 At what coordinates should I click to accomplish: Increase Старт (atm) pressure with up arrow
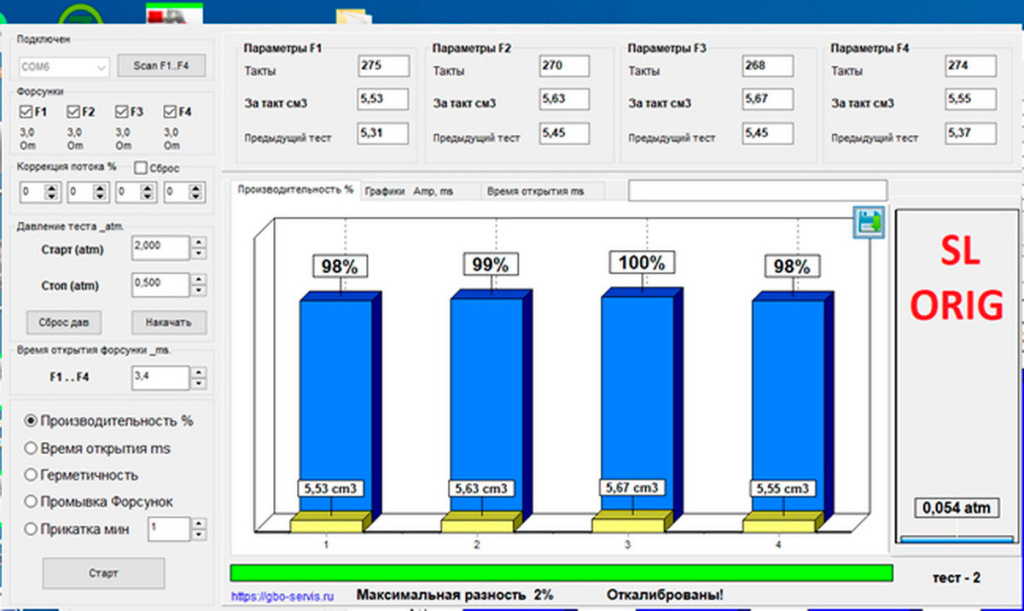198,243
